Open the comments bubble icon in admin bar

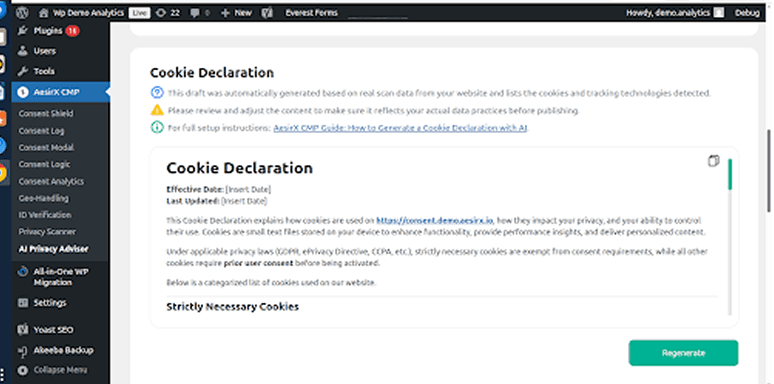(194, 13)
